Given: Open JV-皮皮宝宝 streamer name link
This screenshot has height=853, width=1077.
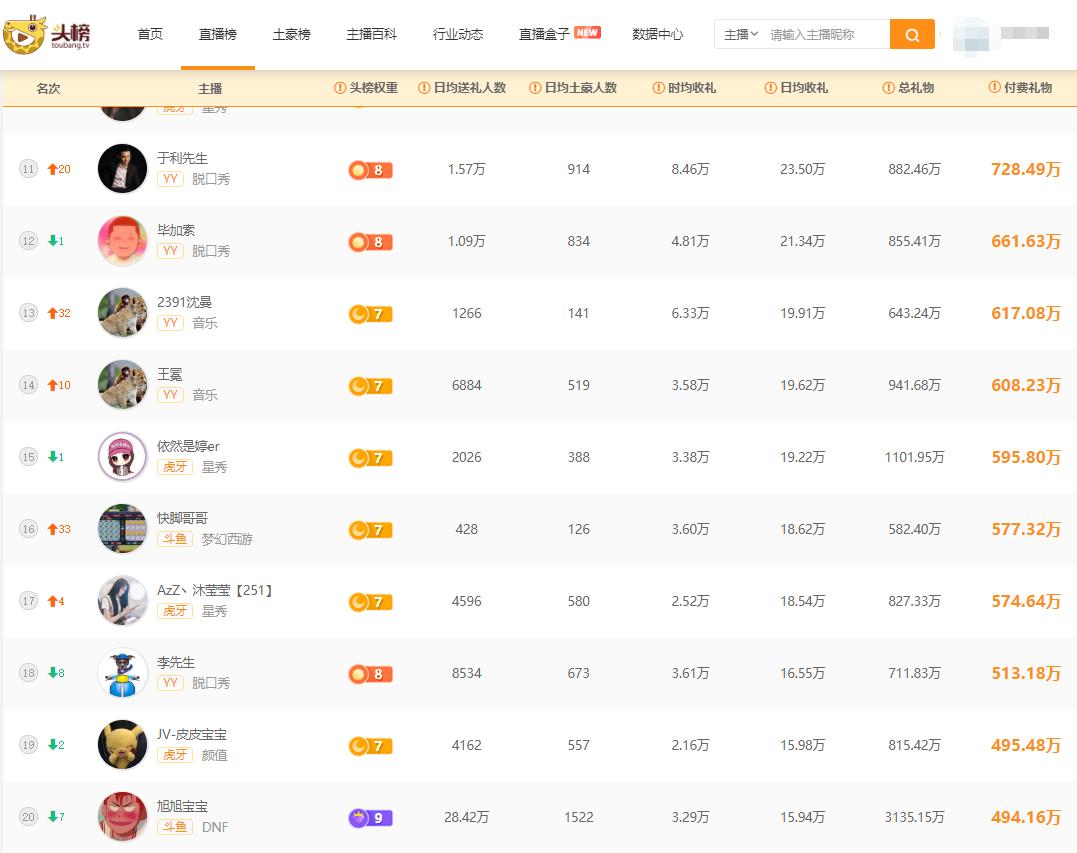Looking at the screenshot, I should coord(192,734).
